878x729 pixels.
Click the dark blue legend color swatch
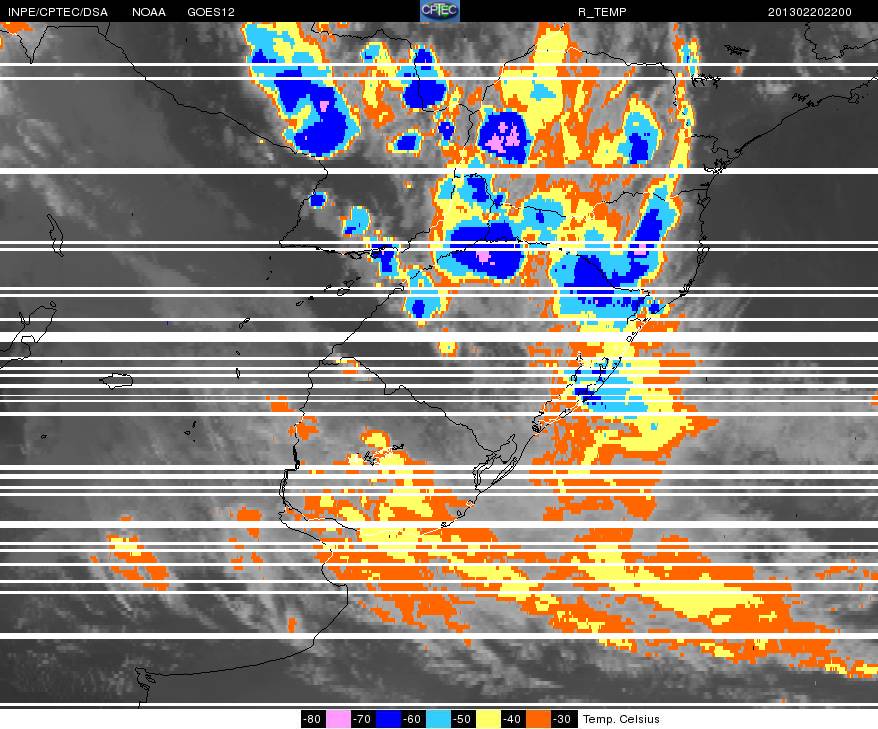388,719
